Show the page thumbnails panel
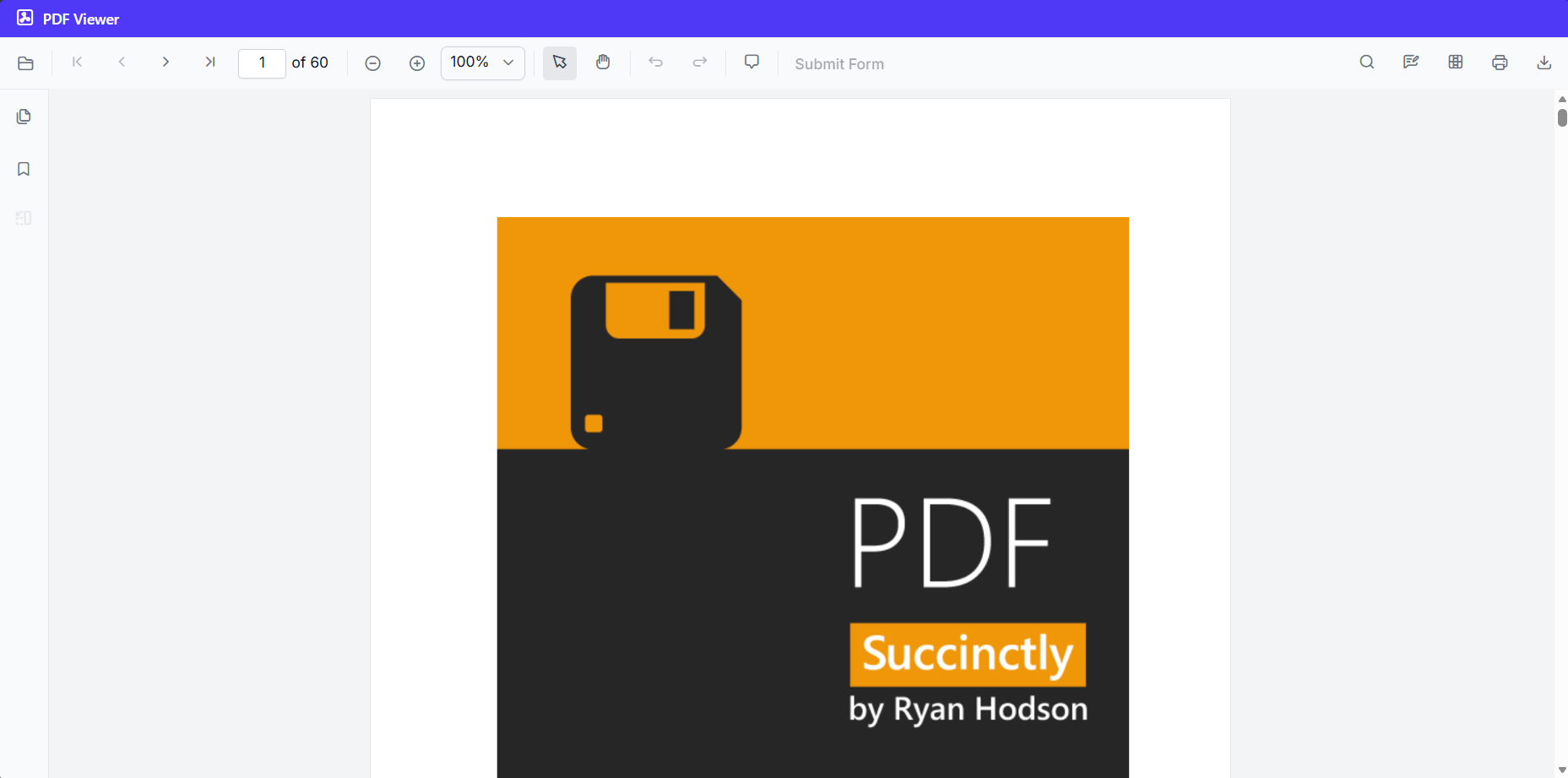The image size is (1568, 778). [x=24, y=117]
